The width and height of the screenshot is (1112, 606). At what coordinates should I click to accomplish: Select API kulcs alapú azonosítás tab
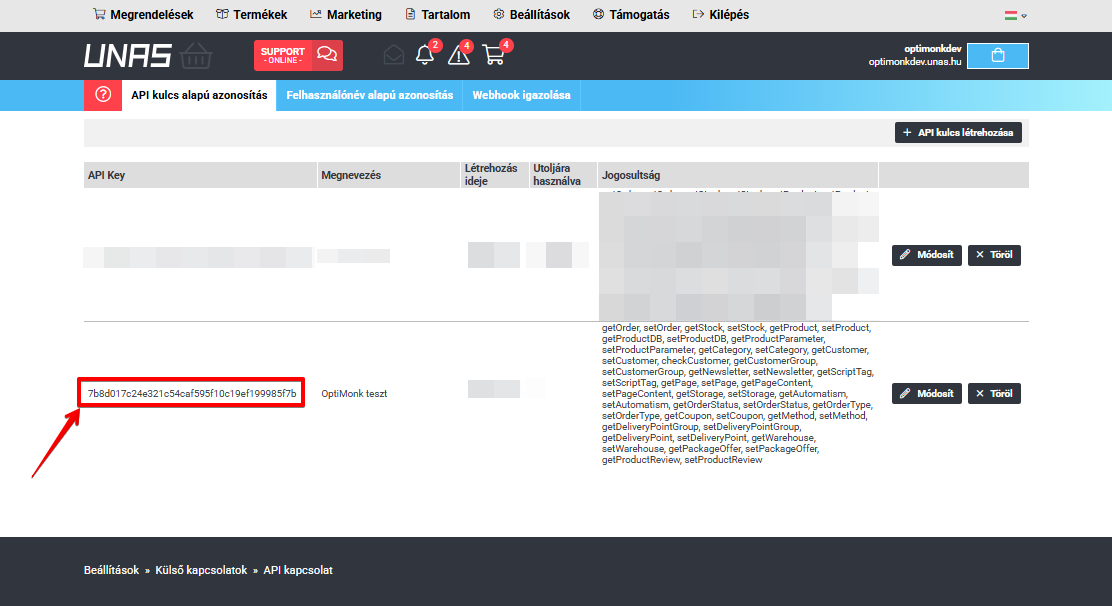coord(199,95)
